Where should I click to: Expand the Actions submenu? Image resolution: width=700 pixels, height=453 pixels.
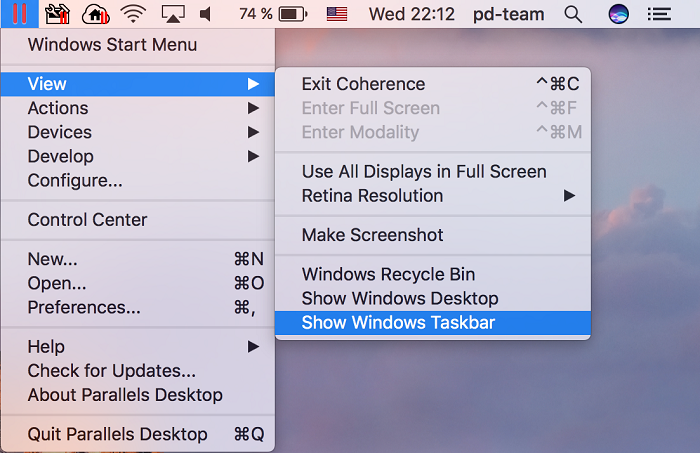pyautogui.click(x=138, y=108)
